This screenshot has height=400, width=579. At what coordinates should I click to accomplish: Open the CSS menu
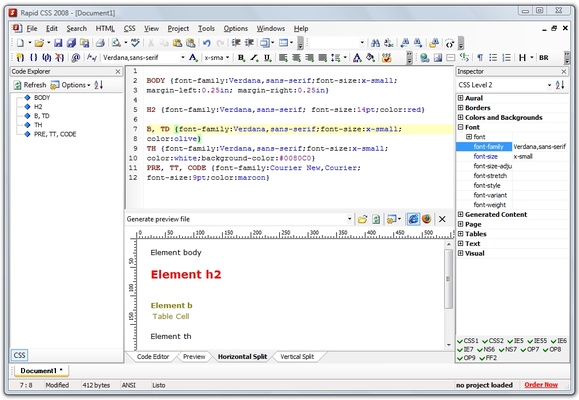130,28
